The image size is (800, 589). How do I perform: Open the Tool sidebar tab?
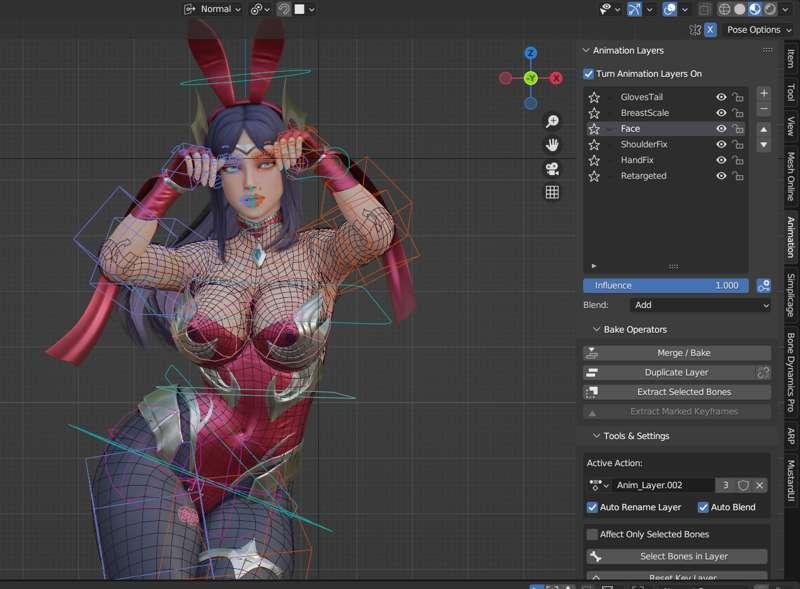[791, 92]
